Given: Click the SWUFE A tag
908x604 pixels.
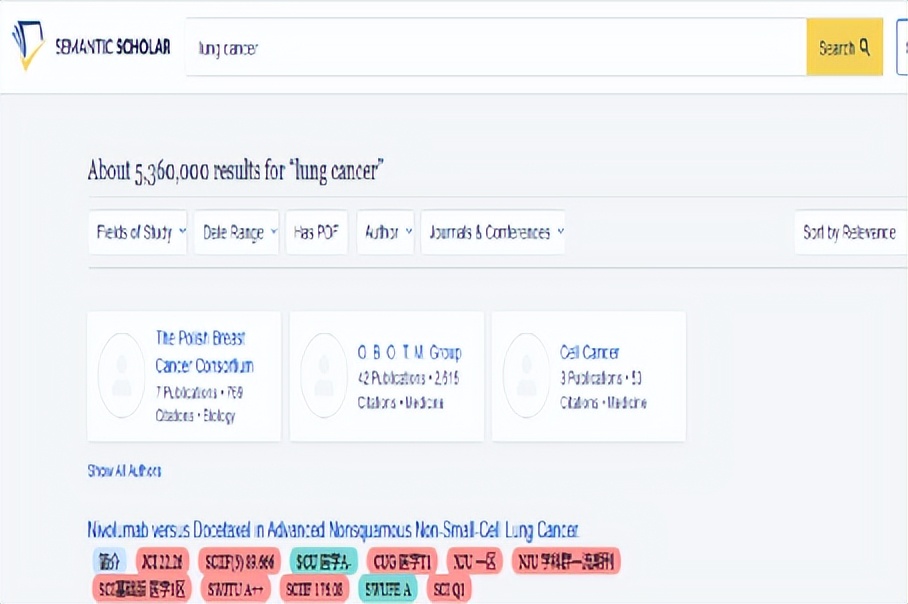Looking at the screenshot, I should pos(388,589).
